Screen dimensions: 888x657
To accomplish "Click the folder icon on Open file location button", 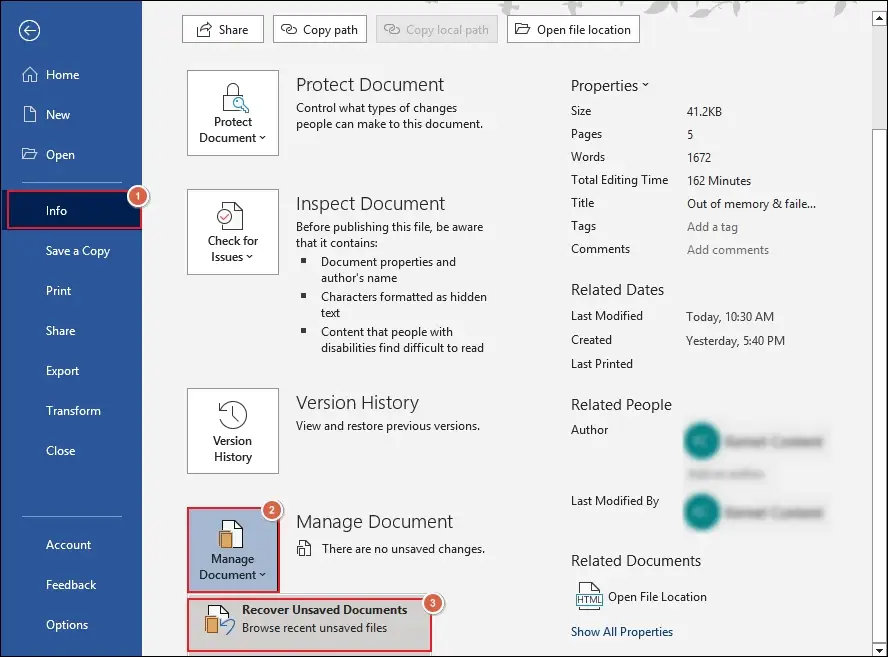I will (522, 29).
